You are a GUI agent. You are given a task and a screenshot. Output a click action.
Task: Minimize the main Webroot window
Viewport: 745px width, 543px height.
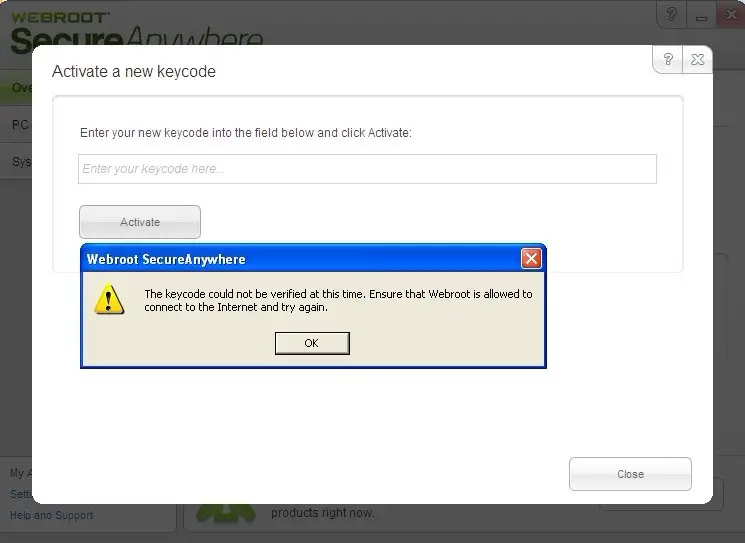click(701, 15)
